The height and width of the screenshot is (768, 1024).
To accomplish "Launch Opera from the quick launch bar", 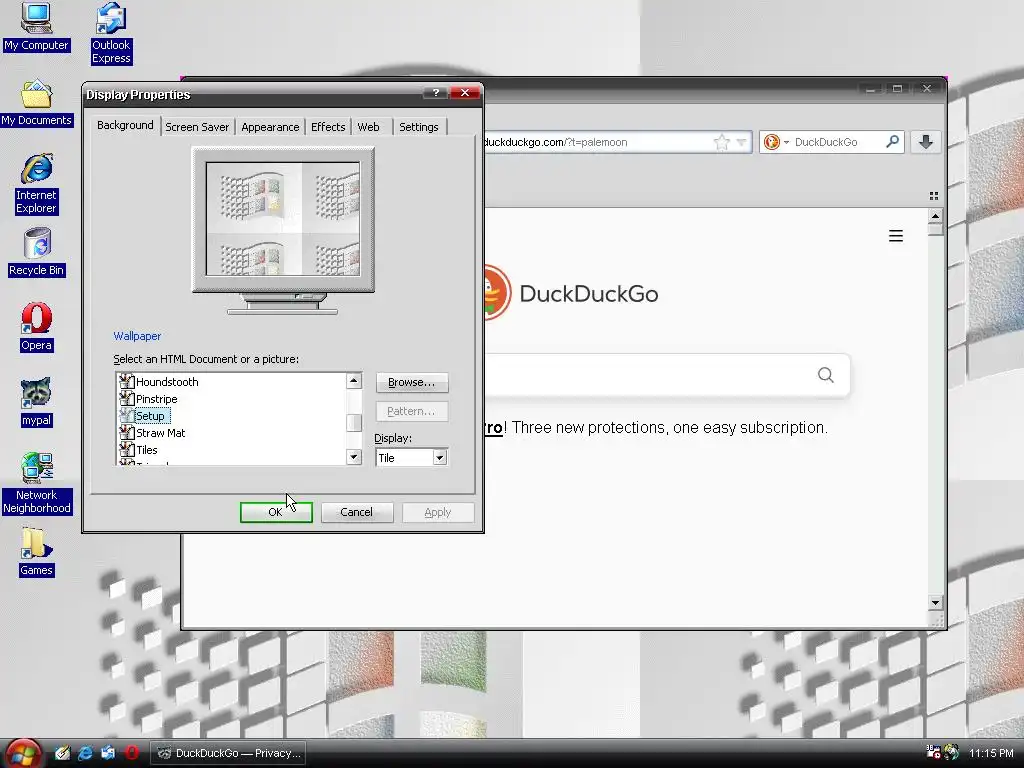I will 131,753.
